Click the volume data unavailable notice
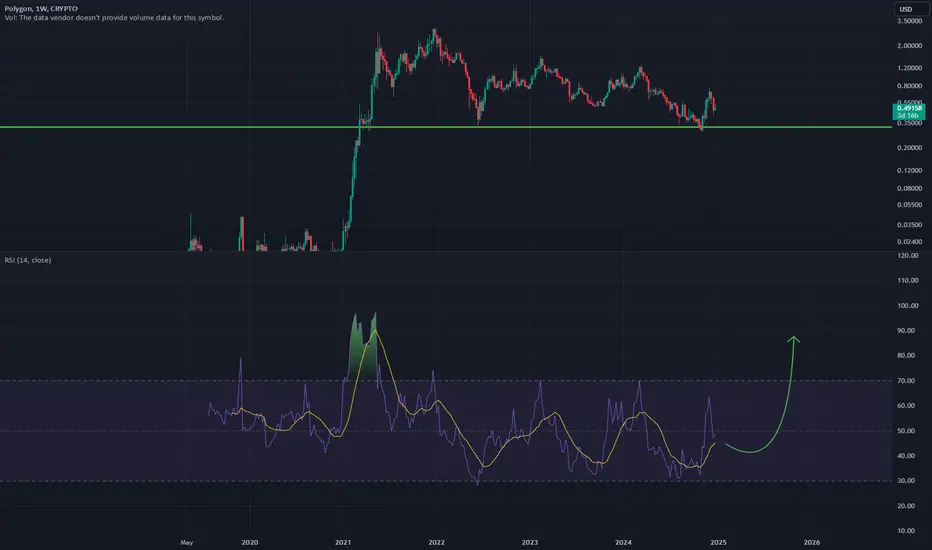The image size is (932, 550). (x=114, y=18)
